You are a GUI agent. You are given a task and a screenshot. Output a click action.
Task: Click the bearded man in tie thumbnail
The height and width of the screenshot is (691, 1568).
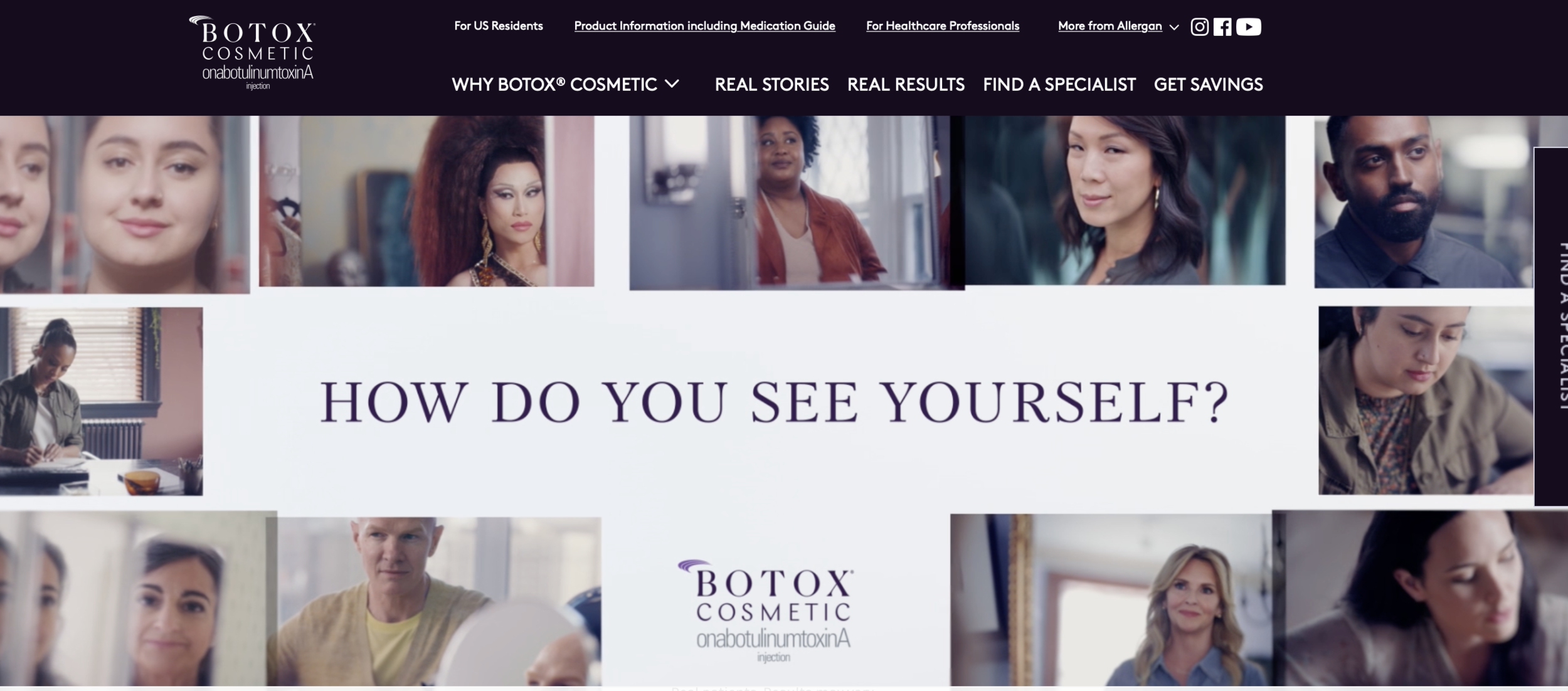coord(1424,202)
